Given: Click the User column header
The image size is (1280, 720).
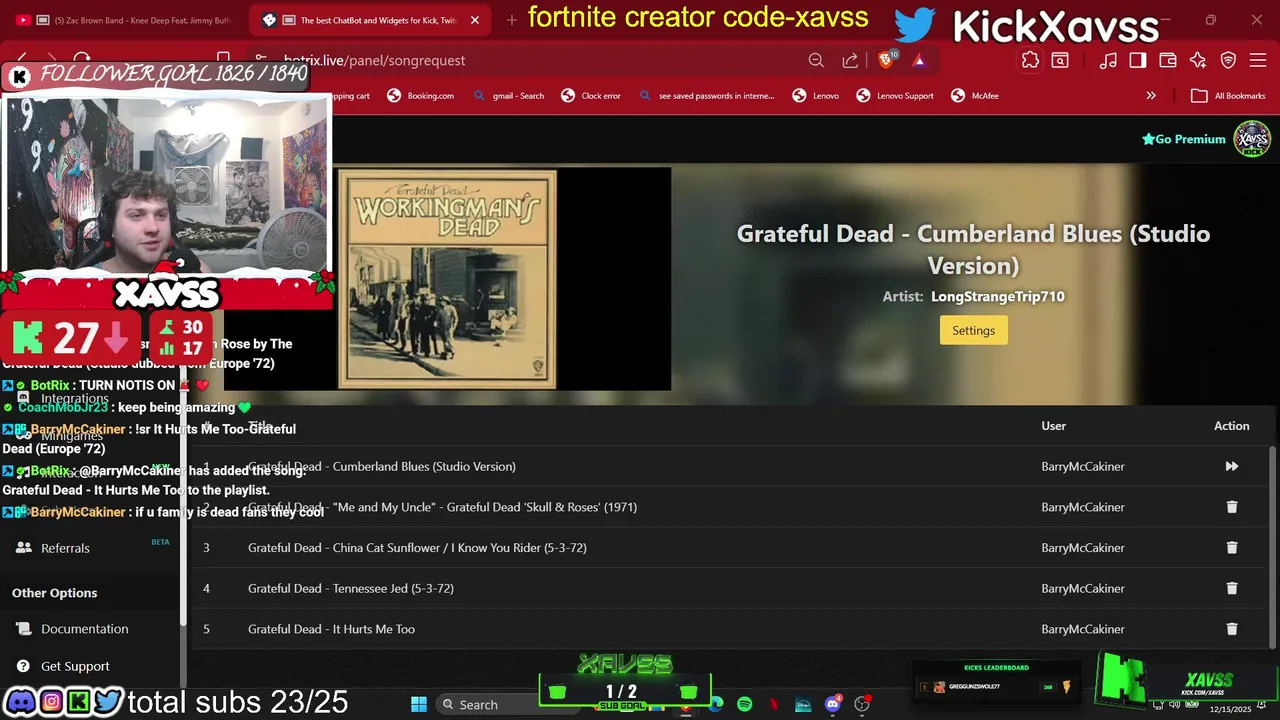Looking at the screenshot, I should 1053,426.
